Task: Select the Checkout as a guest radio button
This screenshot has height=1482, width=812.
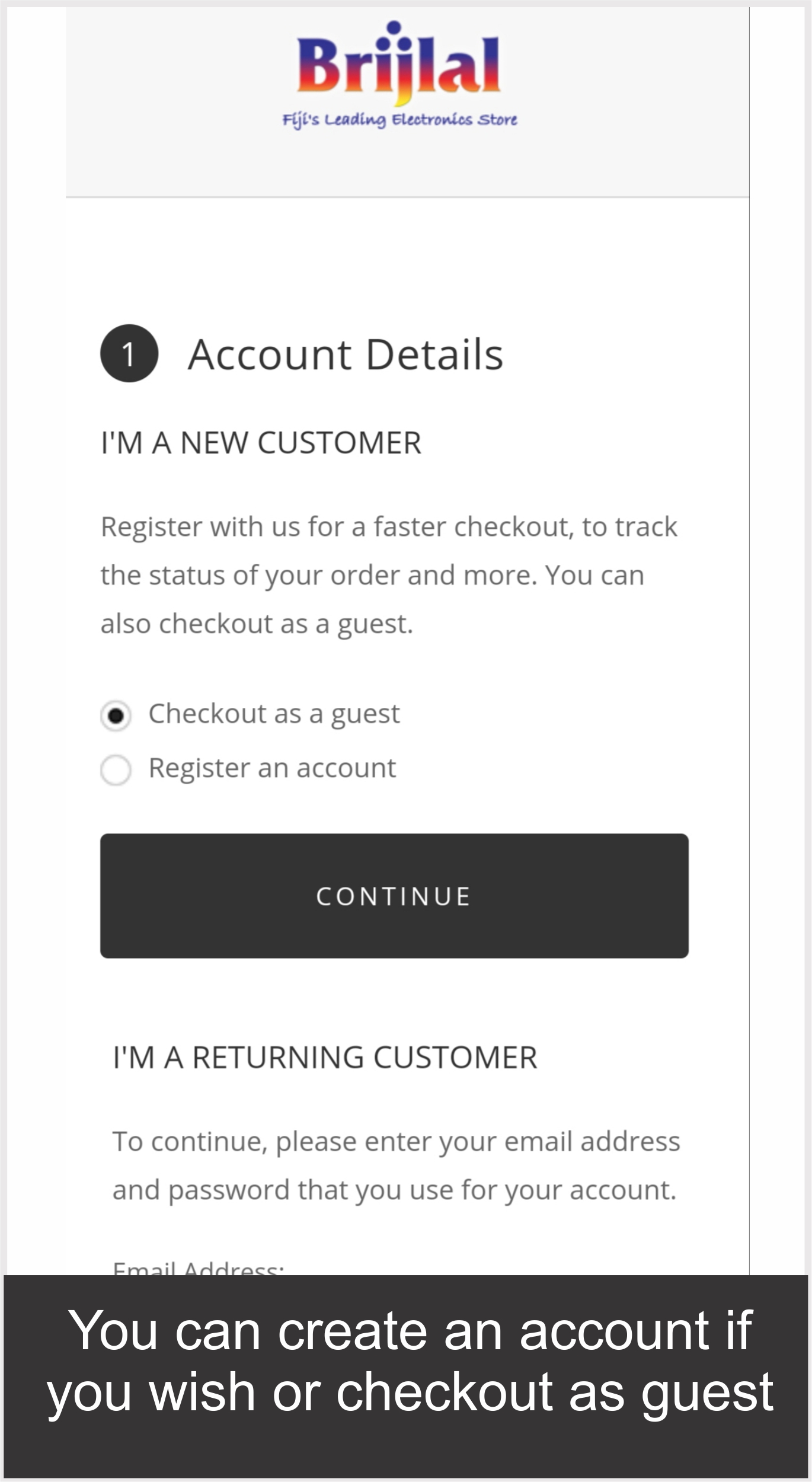Action: 116,716
